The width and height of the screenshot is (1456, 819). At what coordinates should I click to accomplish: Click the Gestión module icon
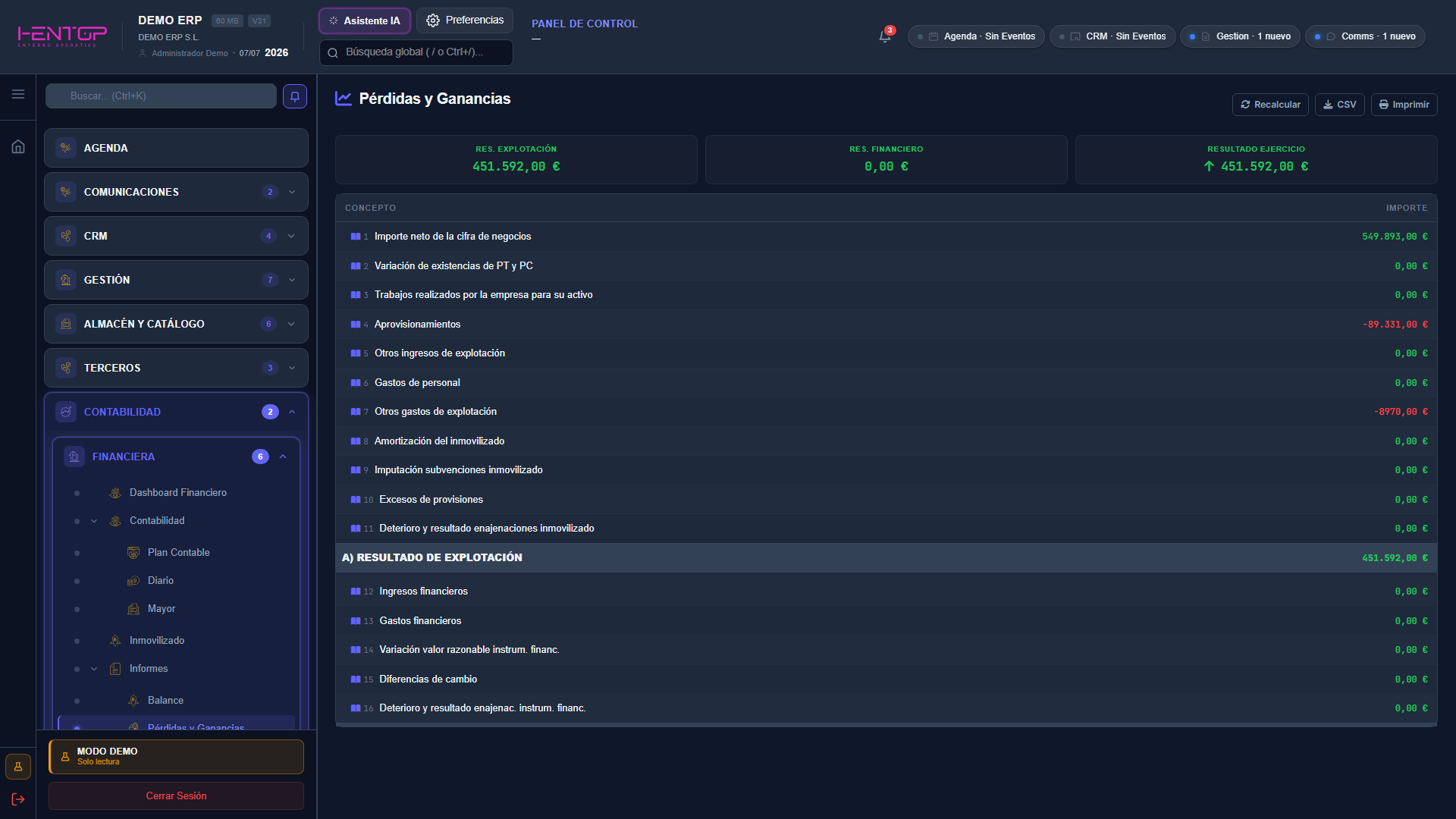66,280
